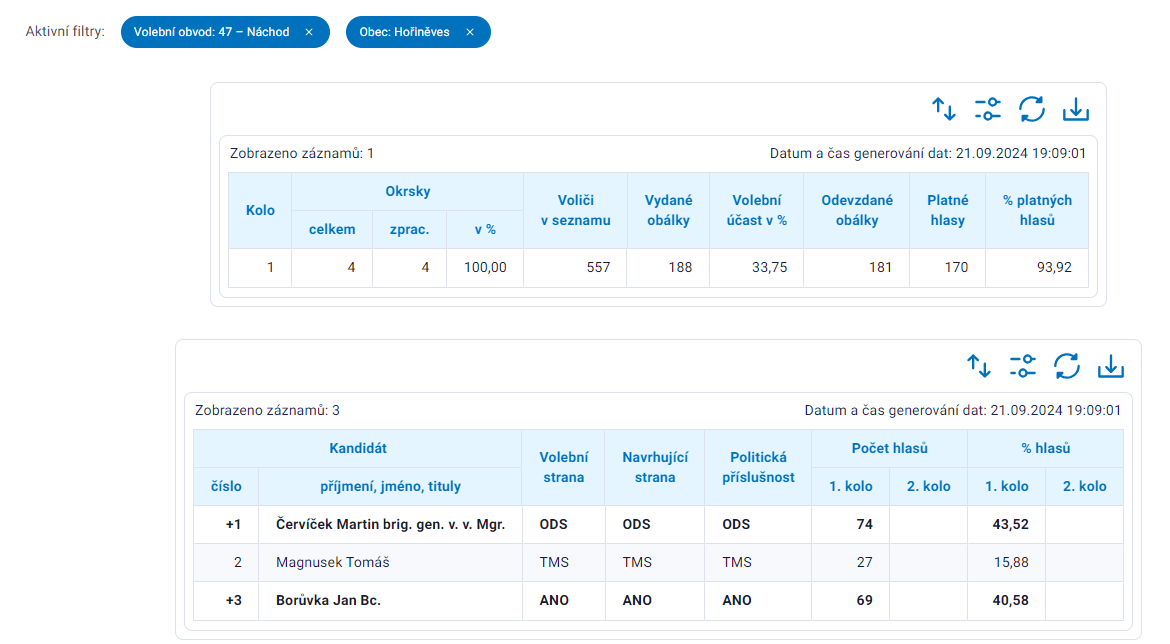Open column settings sliders icon in candidates table
Screen dimensions: 1170x644
(1023, 366)
